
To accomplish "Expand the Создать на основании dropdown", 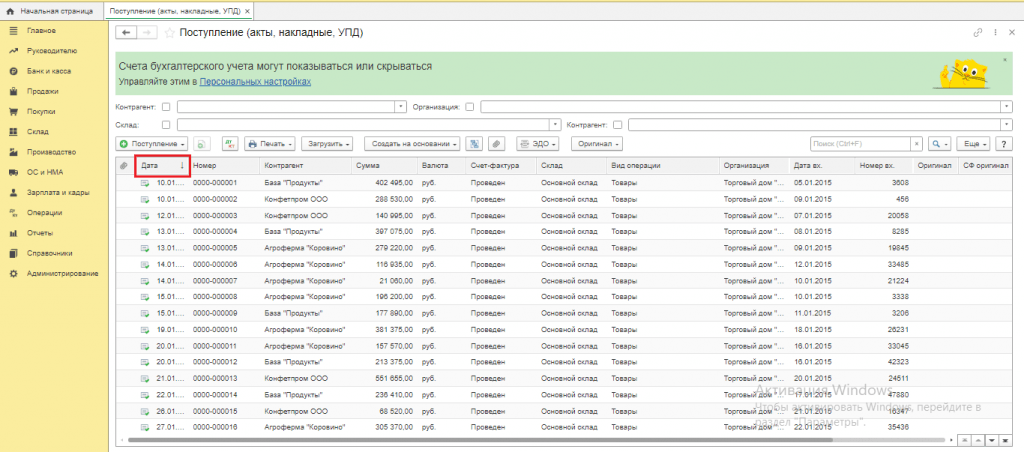I will click(412, 144).
